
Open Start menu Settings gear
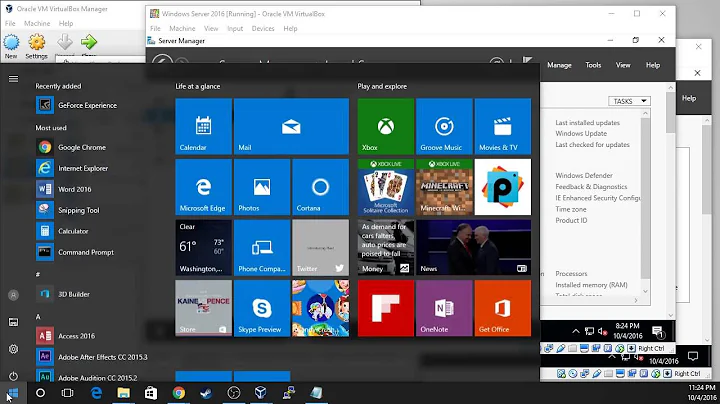click(13, 349)
